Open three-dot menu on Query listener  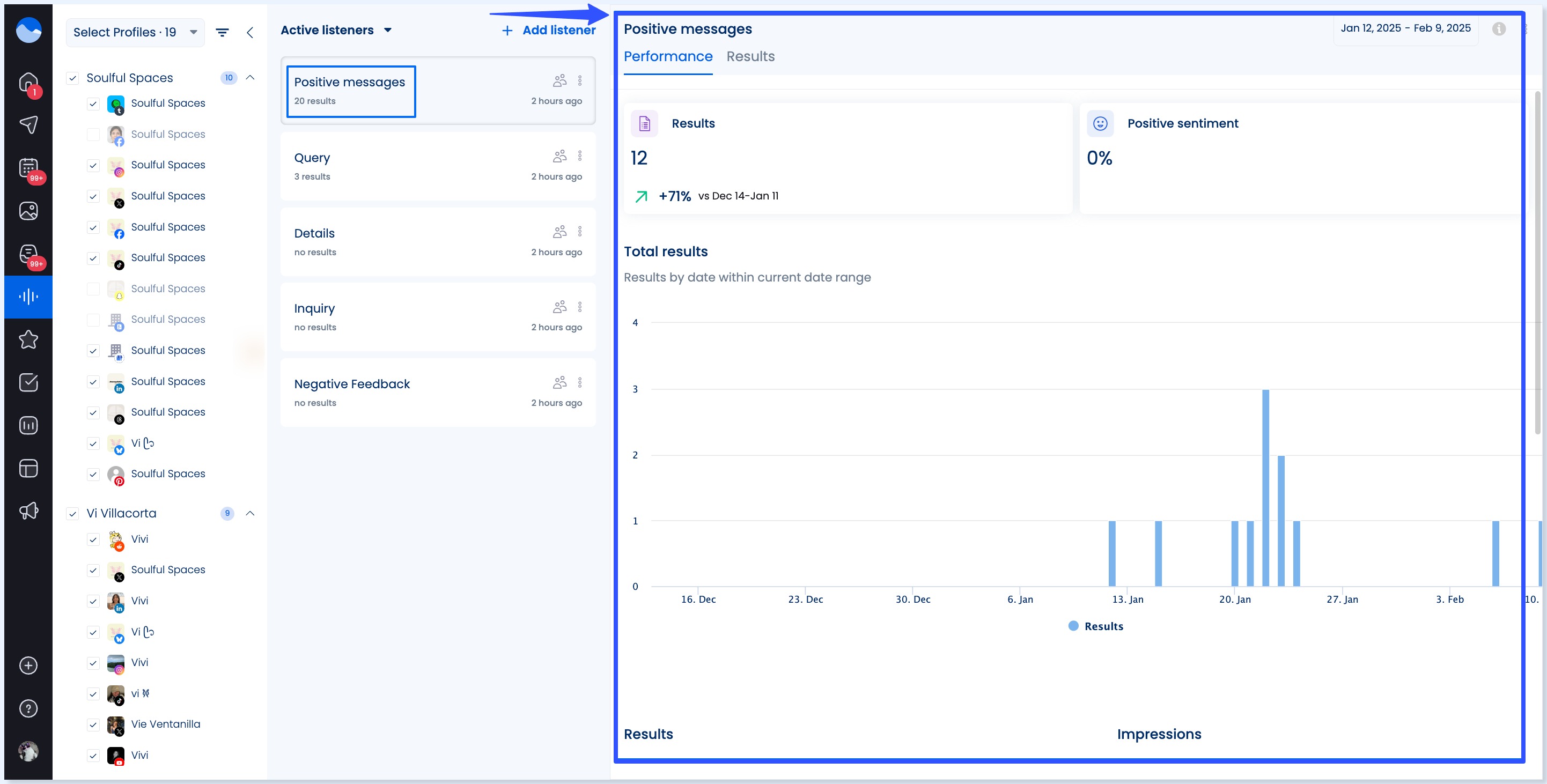(x=579, y=156)
